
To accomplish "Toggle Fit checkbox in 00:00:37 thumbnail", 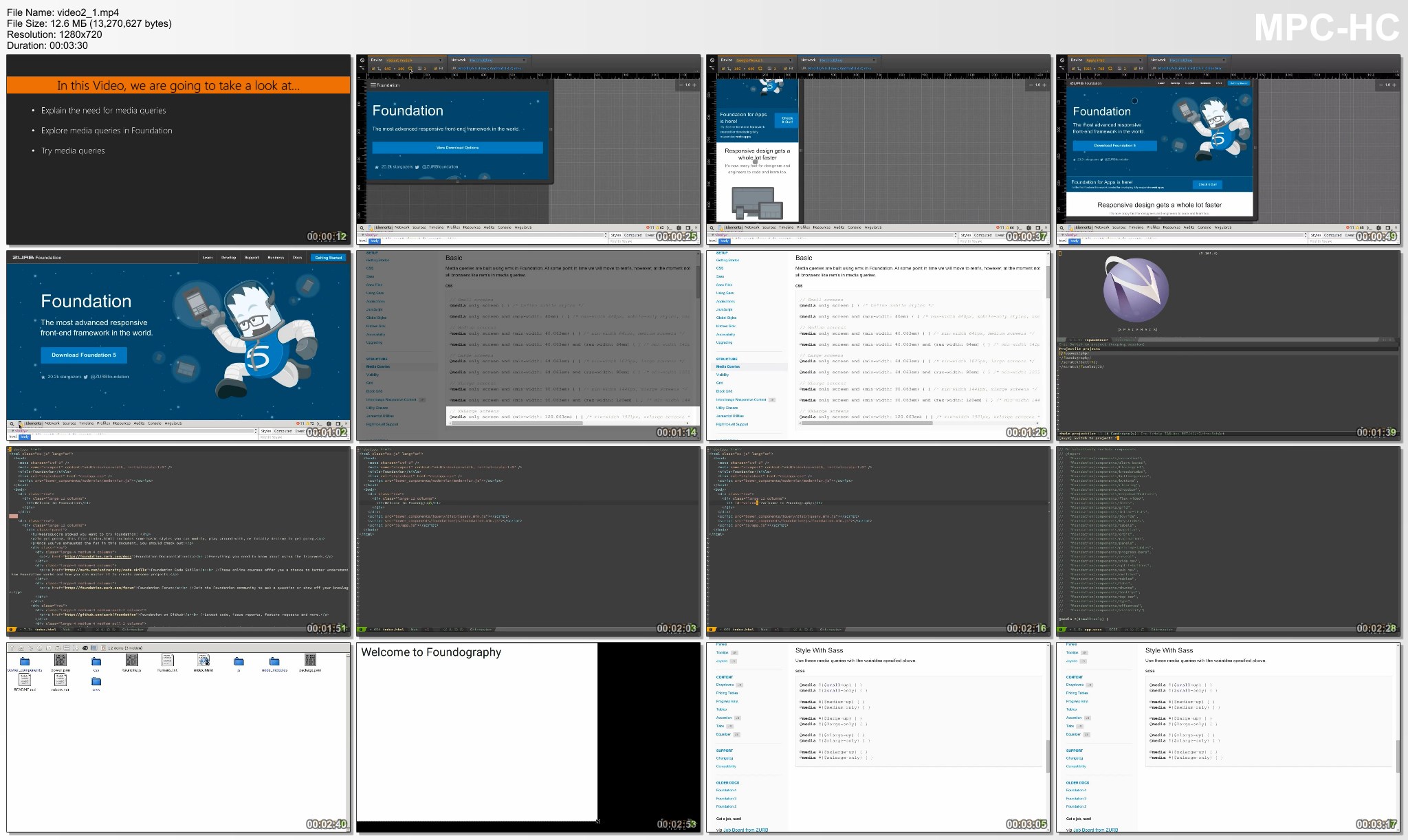I will [x=785, y=68].
